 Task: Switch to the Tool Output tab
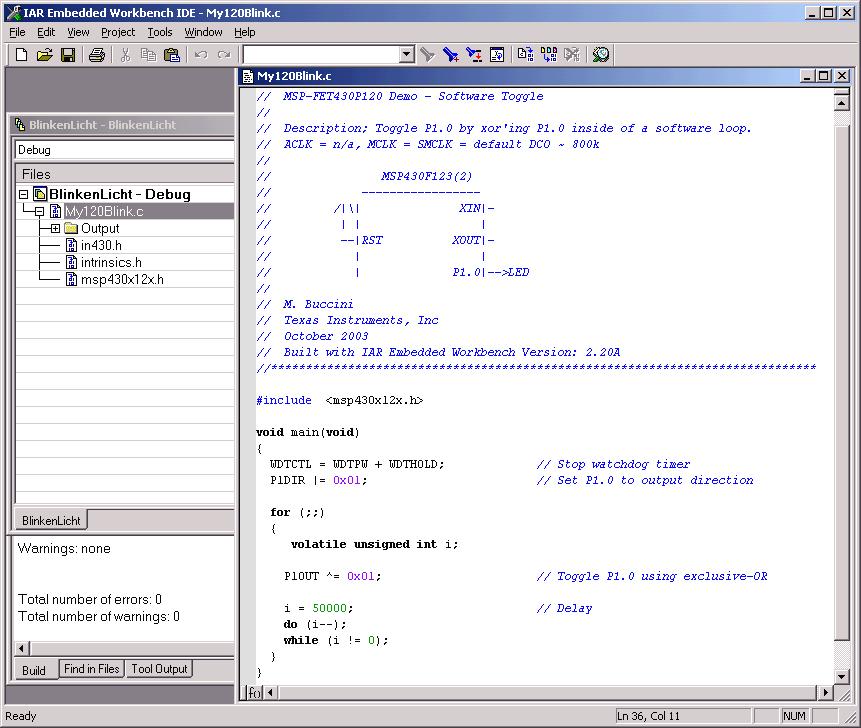pyautogui.click(x=159, y=669)
